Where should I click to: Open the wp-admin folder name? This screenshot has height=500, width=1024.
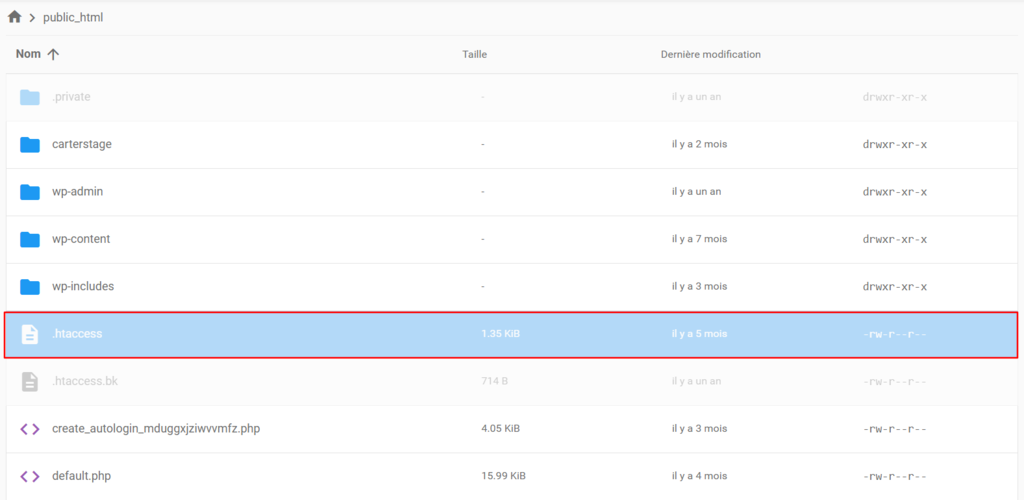pyautogui.click(x=78, y=192)
